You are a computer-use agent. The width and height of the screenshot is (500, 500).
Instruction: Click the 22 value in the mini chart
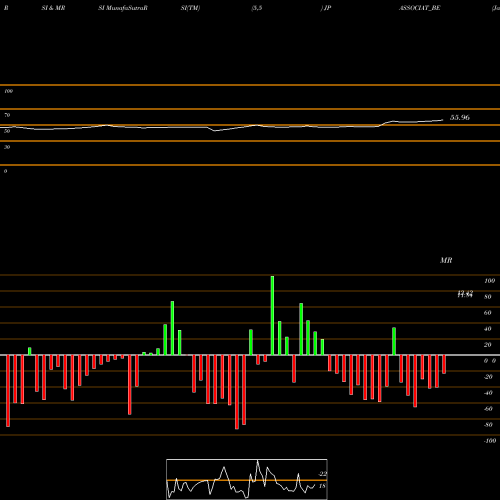click(323, 474)
